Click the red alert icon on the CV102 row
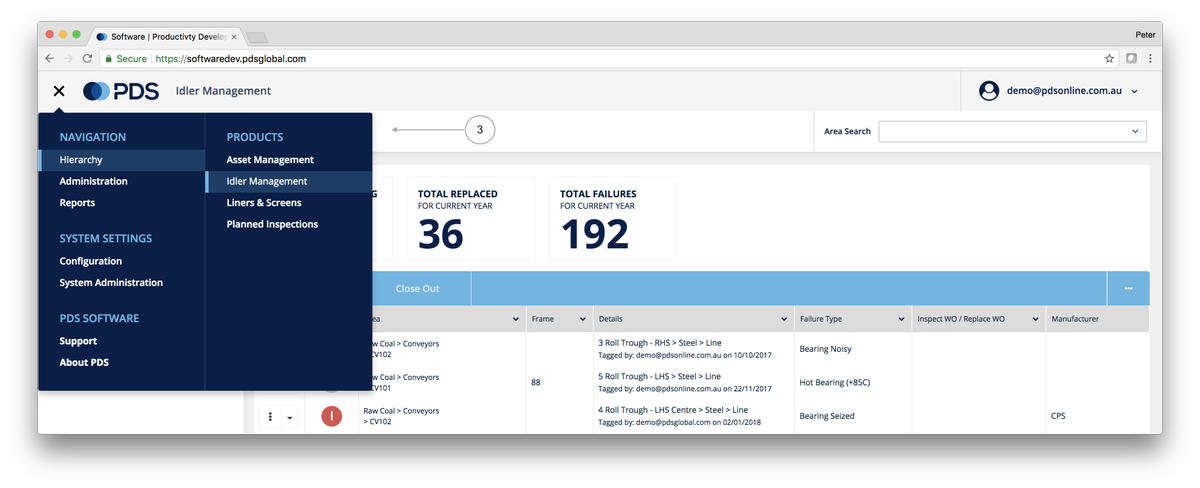This screenshot has width=1200, height=488. pyautogui.click(x=331, y=416)
